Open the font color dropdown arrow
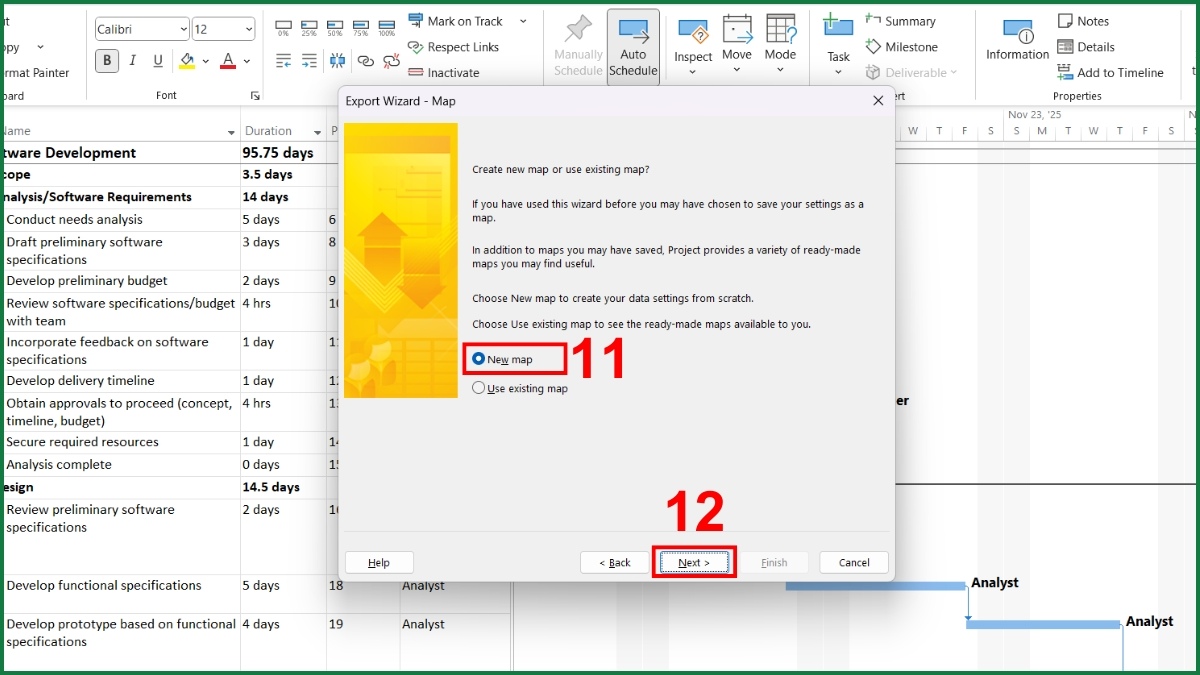The image size is (1200, 675). pyautogui.click(x=247, y=62)
